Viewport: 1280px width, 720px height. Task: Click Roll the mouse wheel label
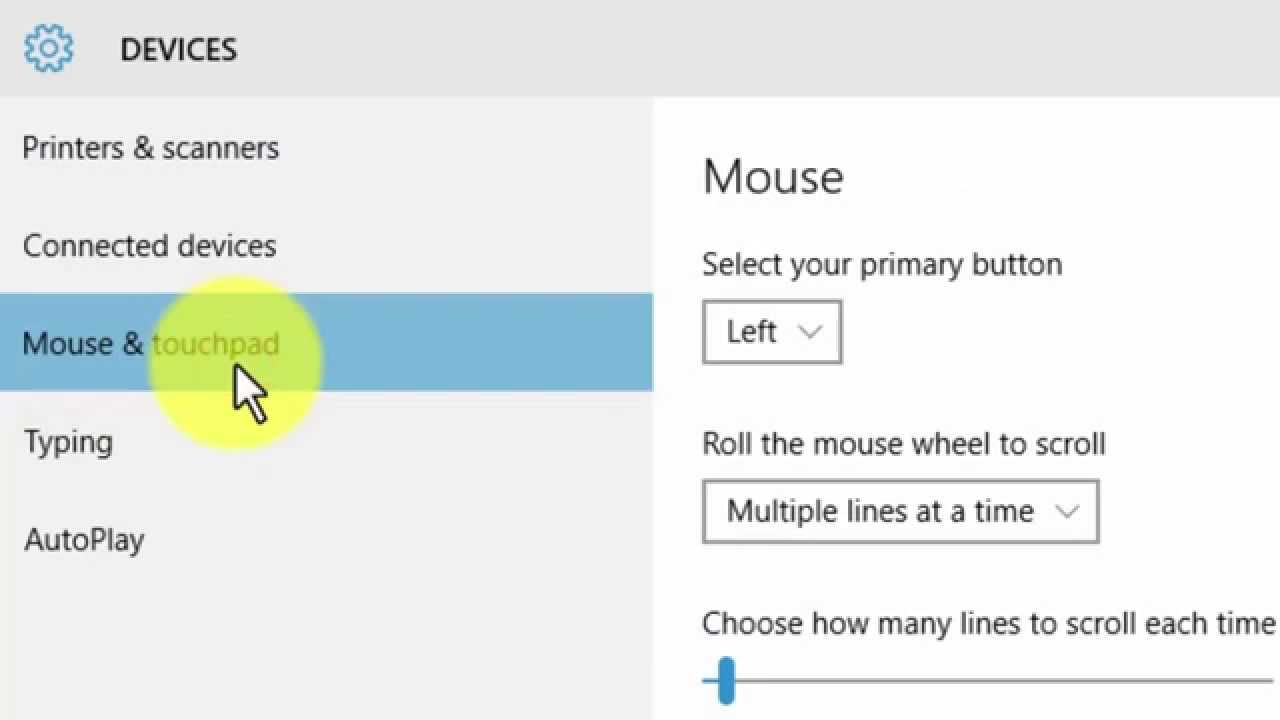pos(903,444)
